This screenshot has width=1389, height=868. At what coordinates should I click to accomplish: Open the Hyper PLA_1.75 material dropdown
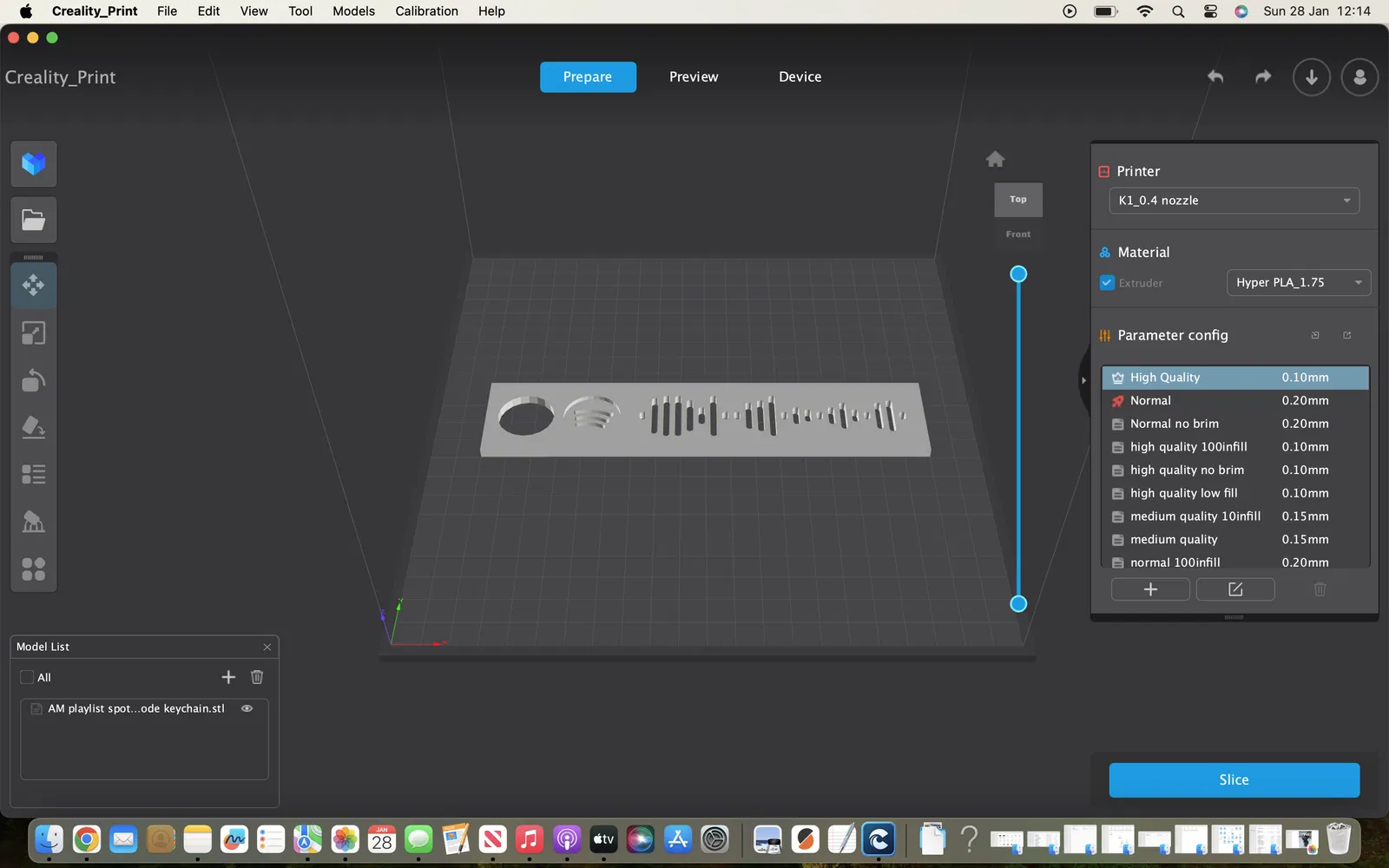1299,282
